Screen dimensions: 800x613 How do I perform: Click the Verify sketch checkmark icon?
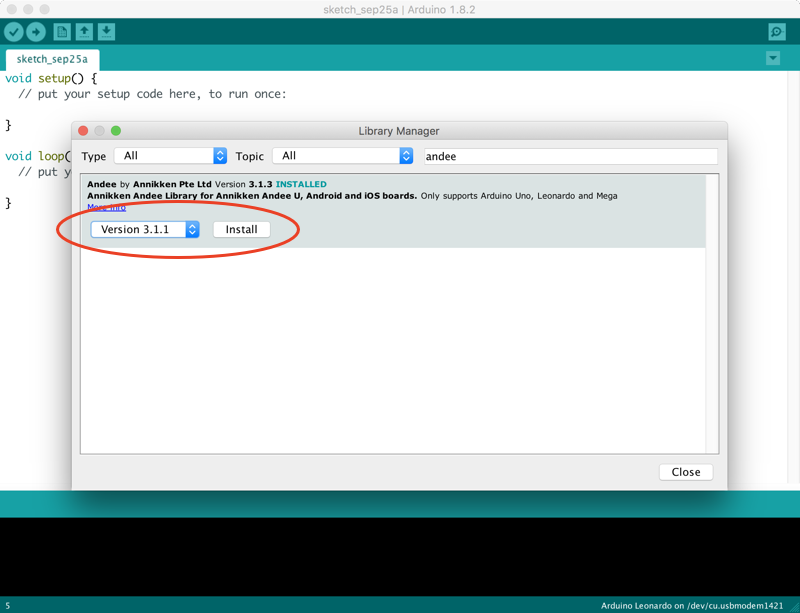coord(14,32)
